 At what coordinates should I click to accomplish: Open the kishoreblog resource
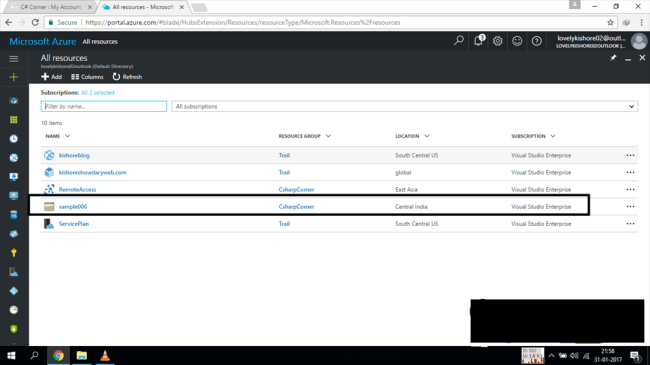(74, 155)
